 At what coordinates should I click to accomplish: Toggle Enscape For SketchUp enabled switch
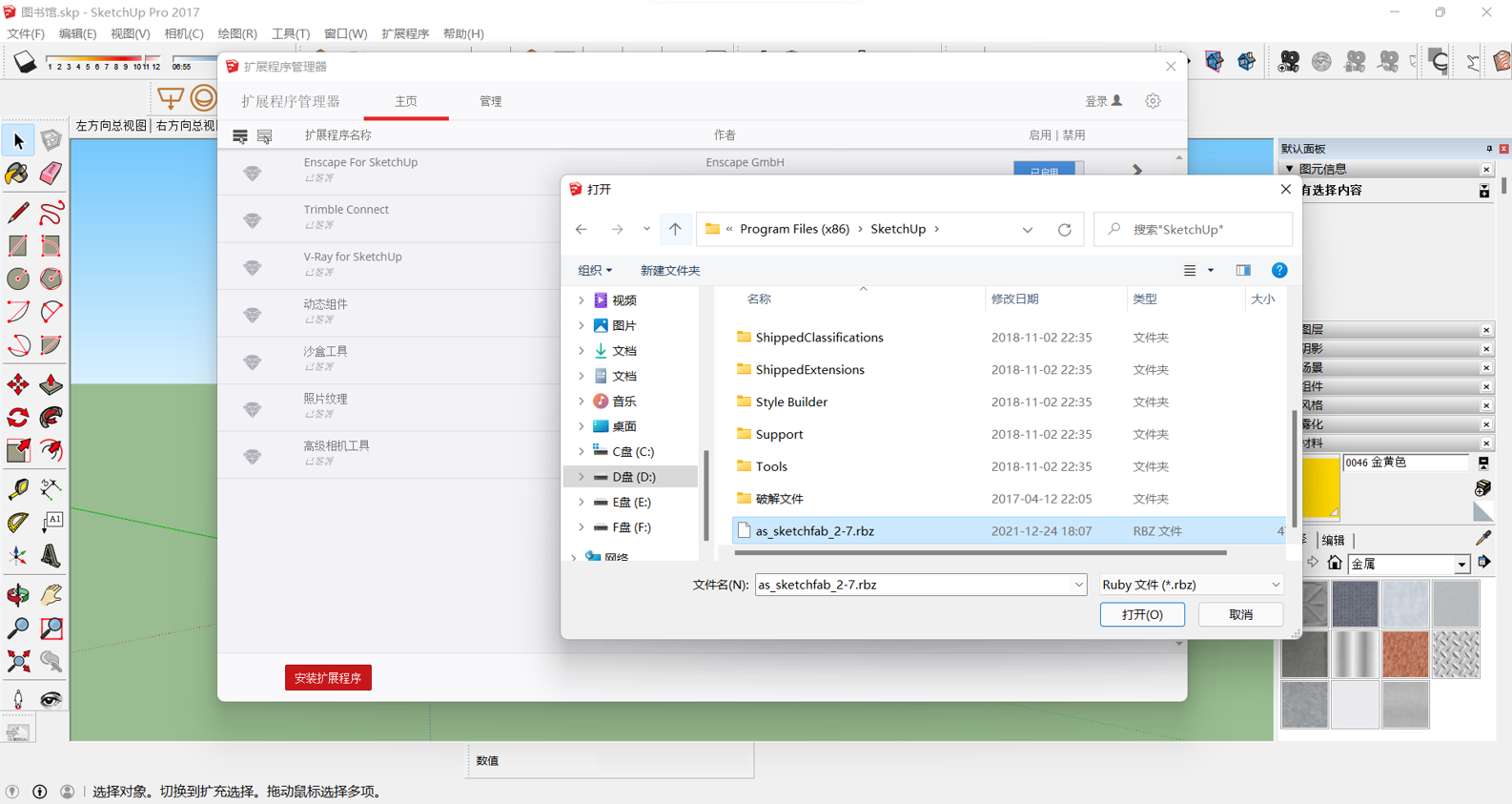[1047, 170]
